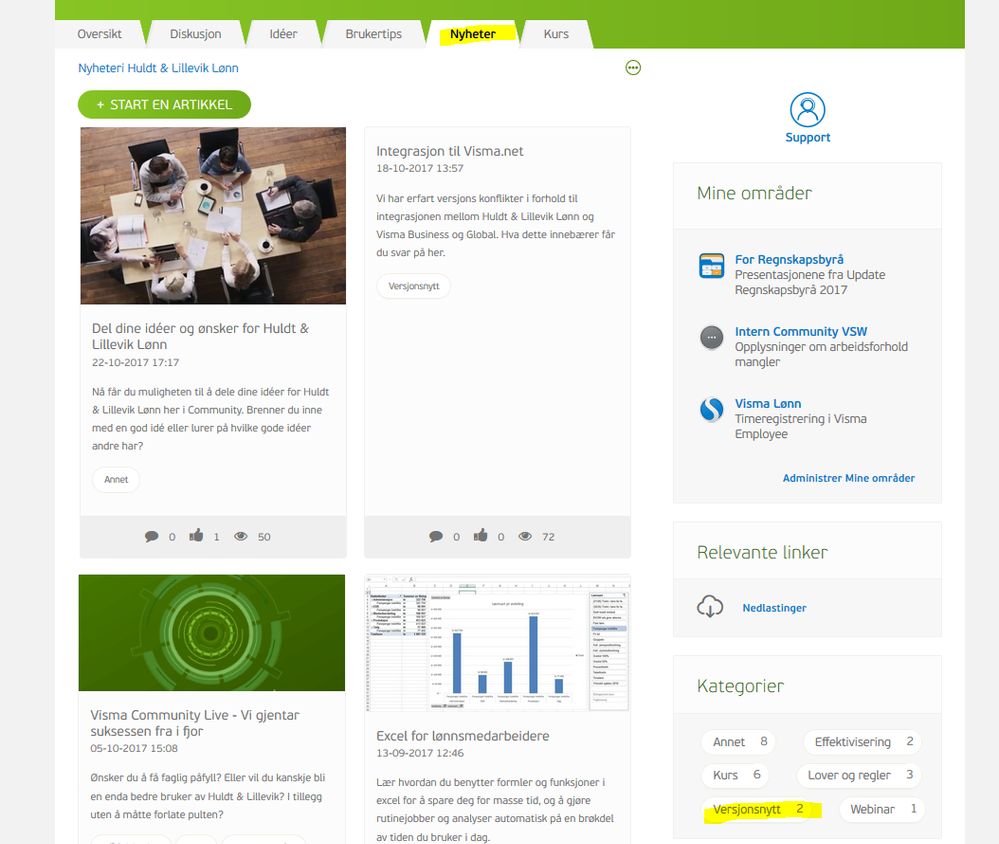Click the 'Relevante linker' heading
The width and height of the screenshot is (999, 844).
coord(762,552)
